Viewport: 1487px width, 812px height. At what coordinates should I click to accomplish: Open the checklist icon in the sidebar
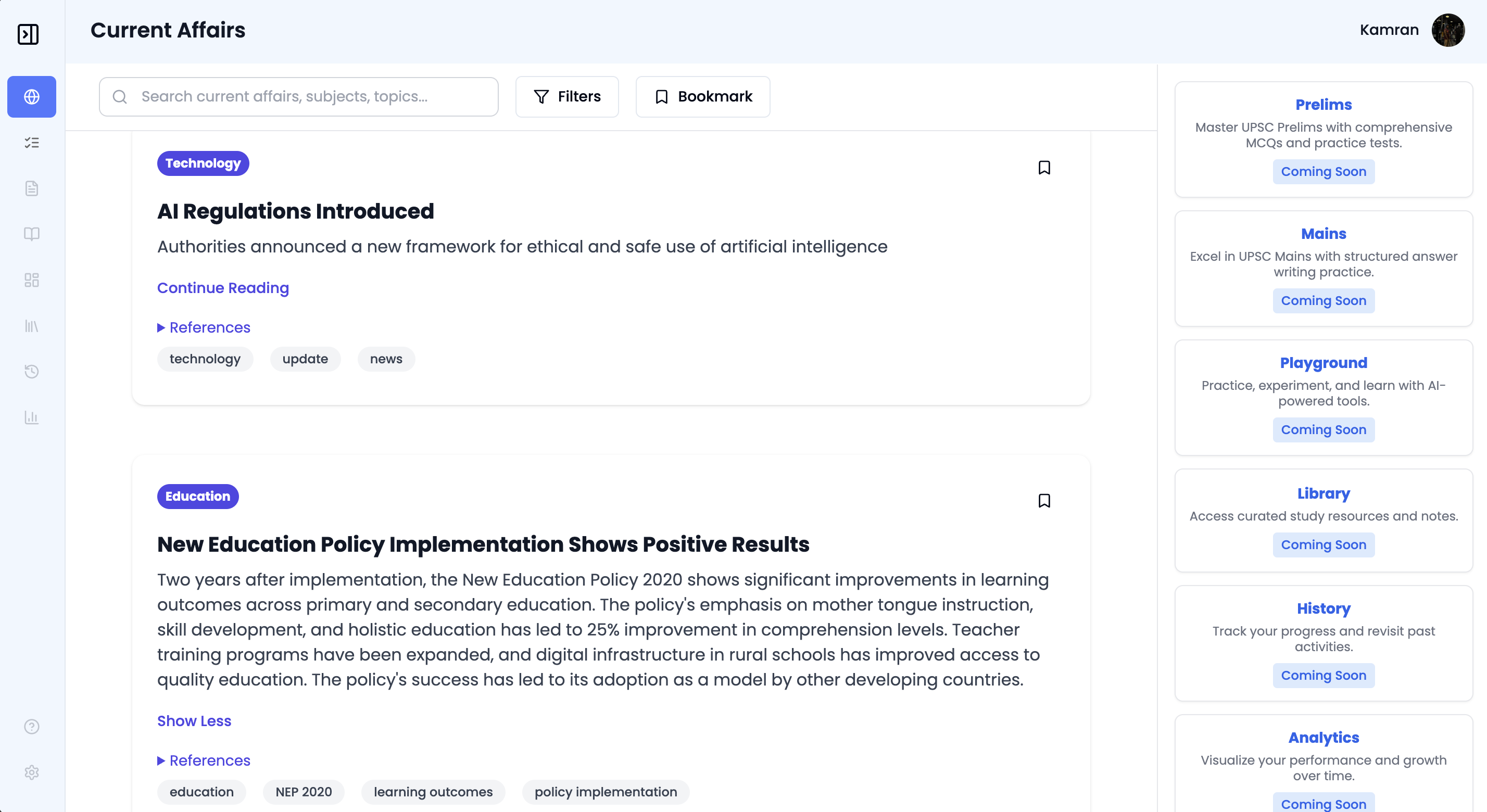[x=31, y=143]
